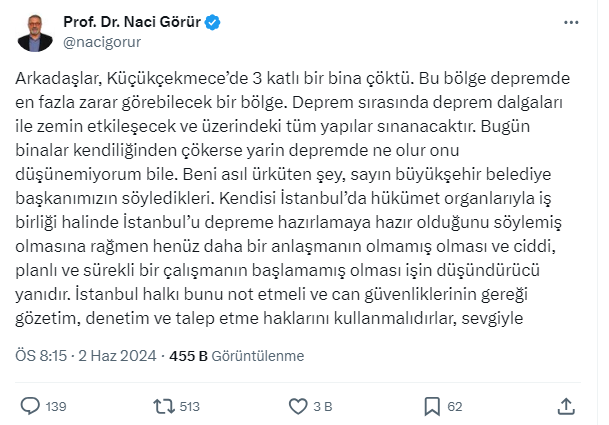
Task: Open the ÖS 8:15 timestamp link
Action: coord(39,356)
